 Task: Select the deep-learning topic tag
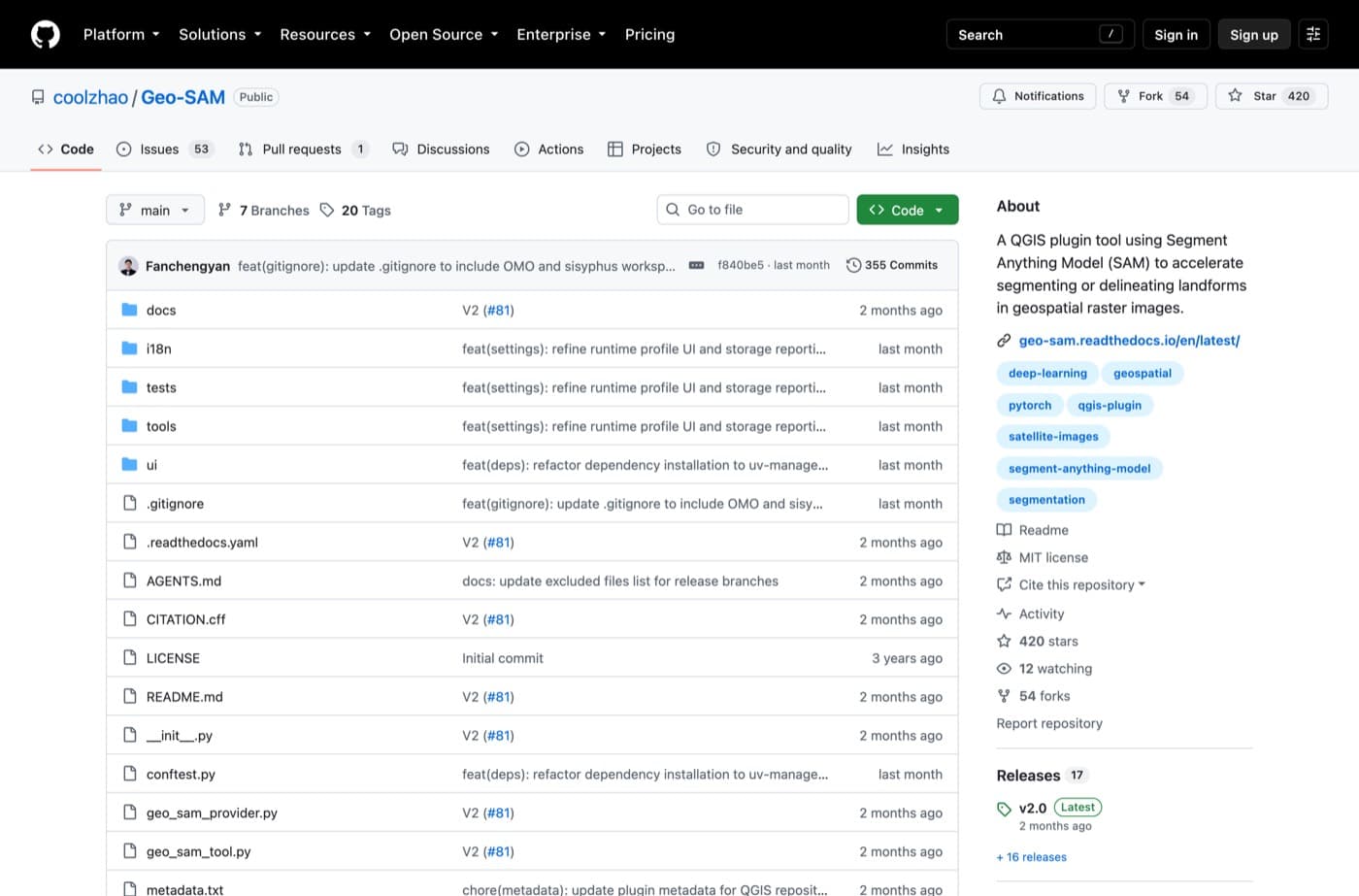1047,373
